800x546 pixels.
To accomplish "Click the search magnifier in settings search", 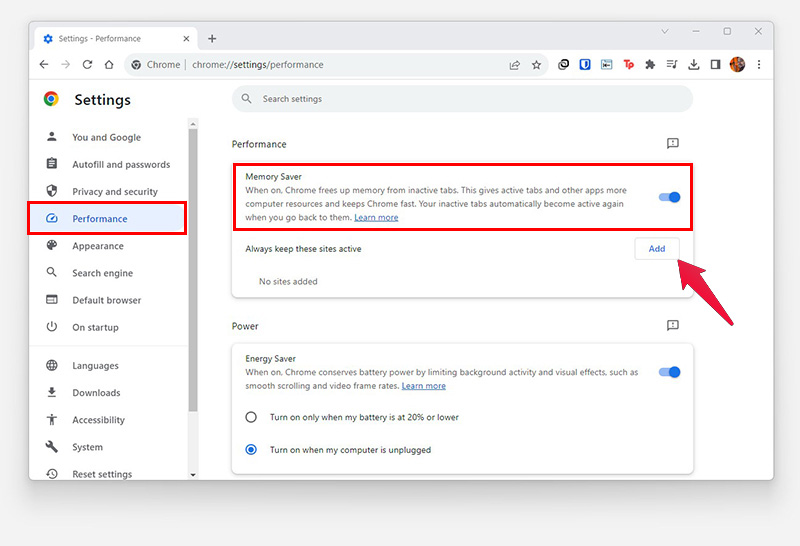I will [246, 98].
